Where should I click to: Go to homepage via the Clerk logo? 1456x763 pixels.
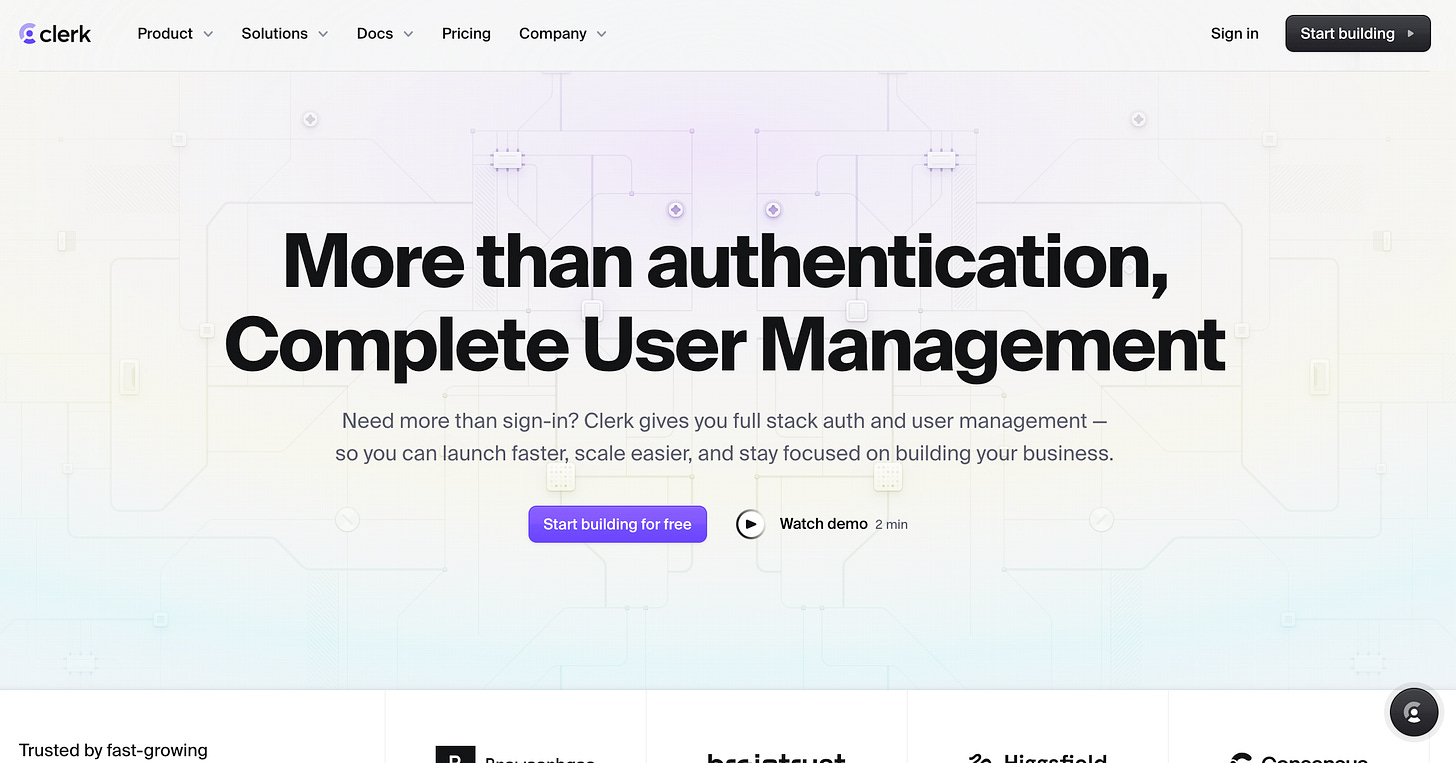55,34
